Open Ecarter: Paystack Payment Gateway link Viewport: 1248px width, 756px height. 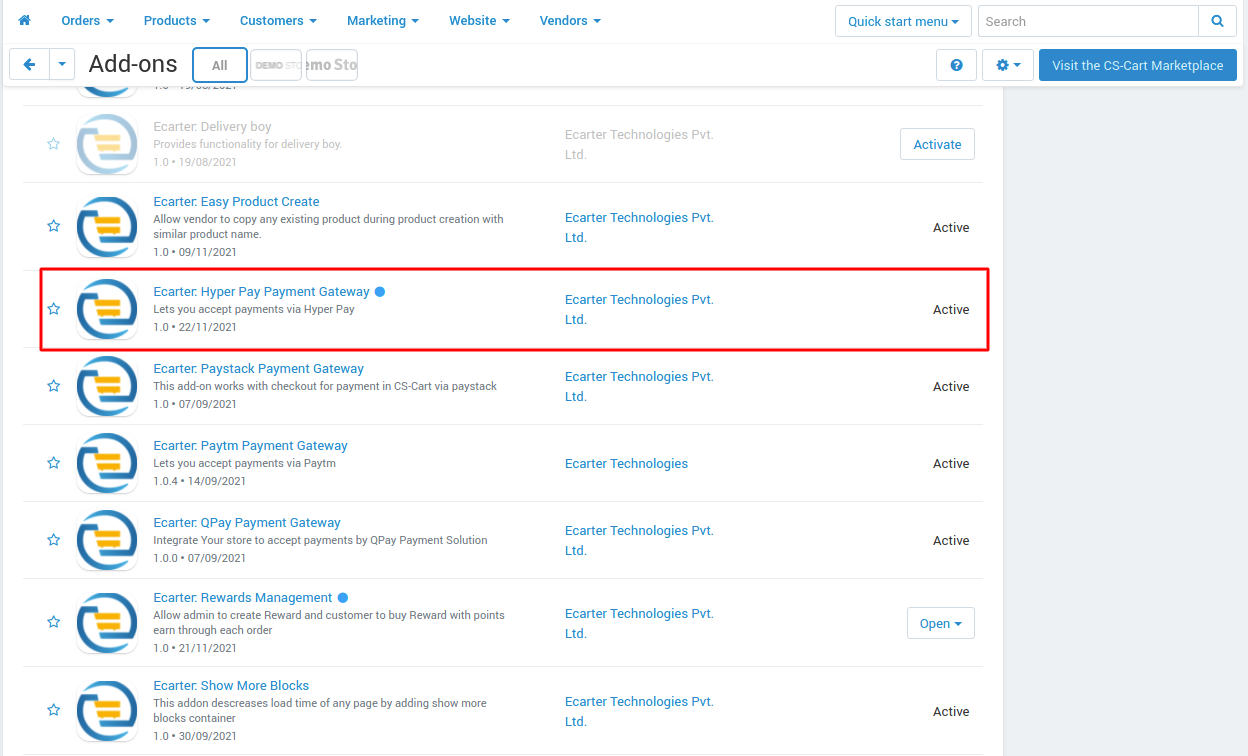coord(258,369)
